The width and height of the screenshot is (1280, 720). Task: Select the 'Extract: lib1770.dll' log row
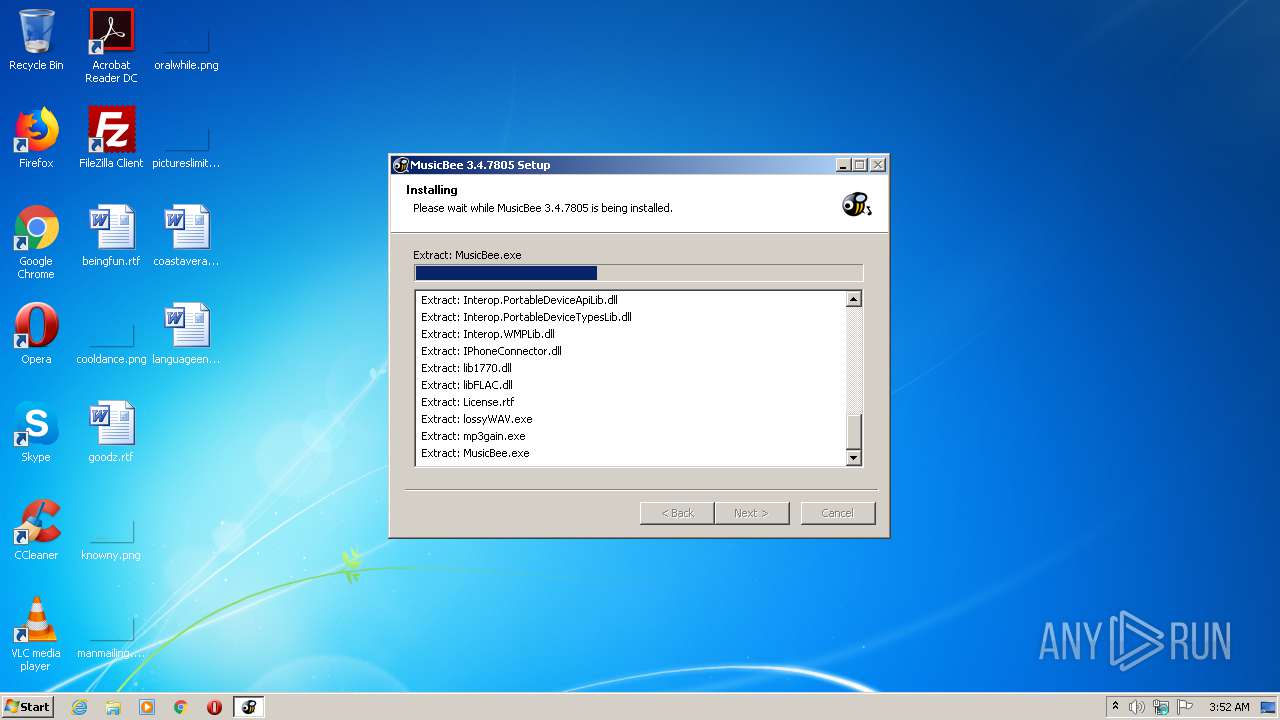tap(630, 368)
